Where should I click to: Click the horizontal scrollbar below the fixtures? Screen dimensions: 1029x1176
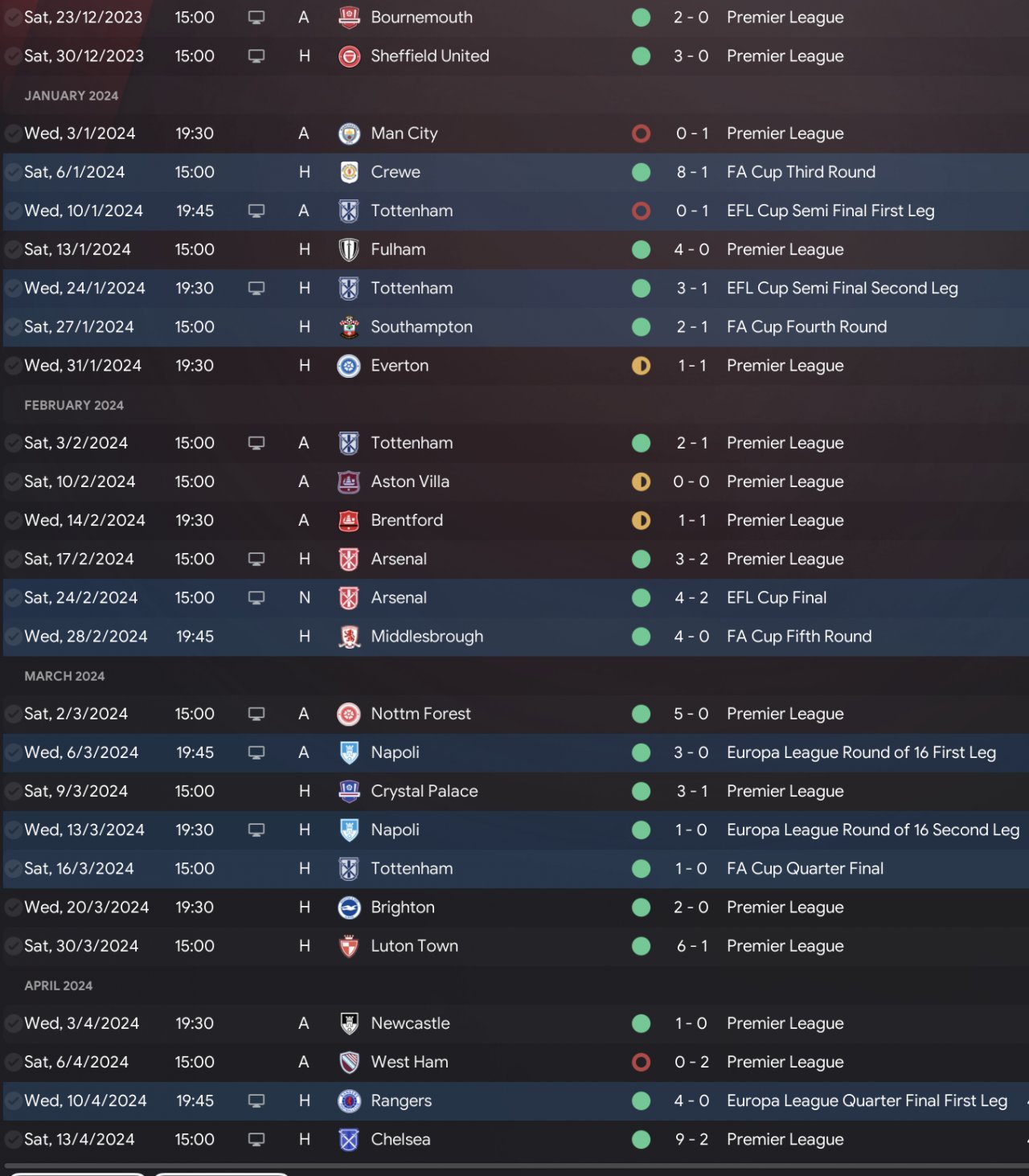(x=514, y=1166)
